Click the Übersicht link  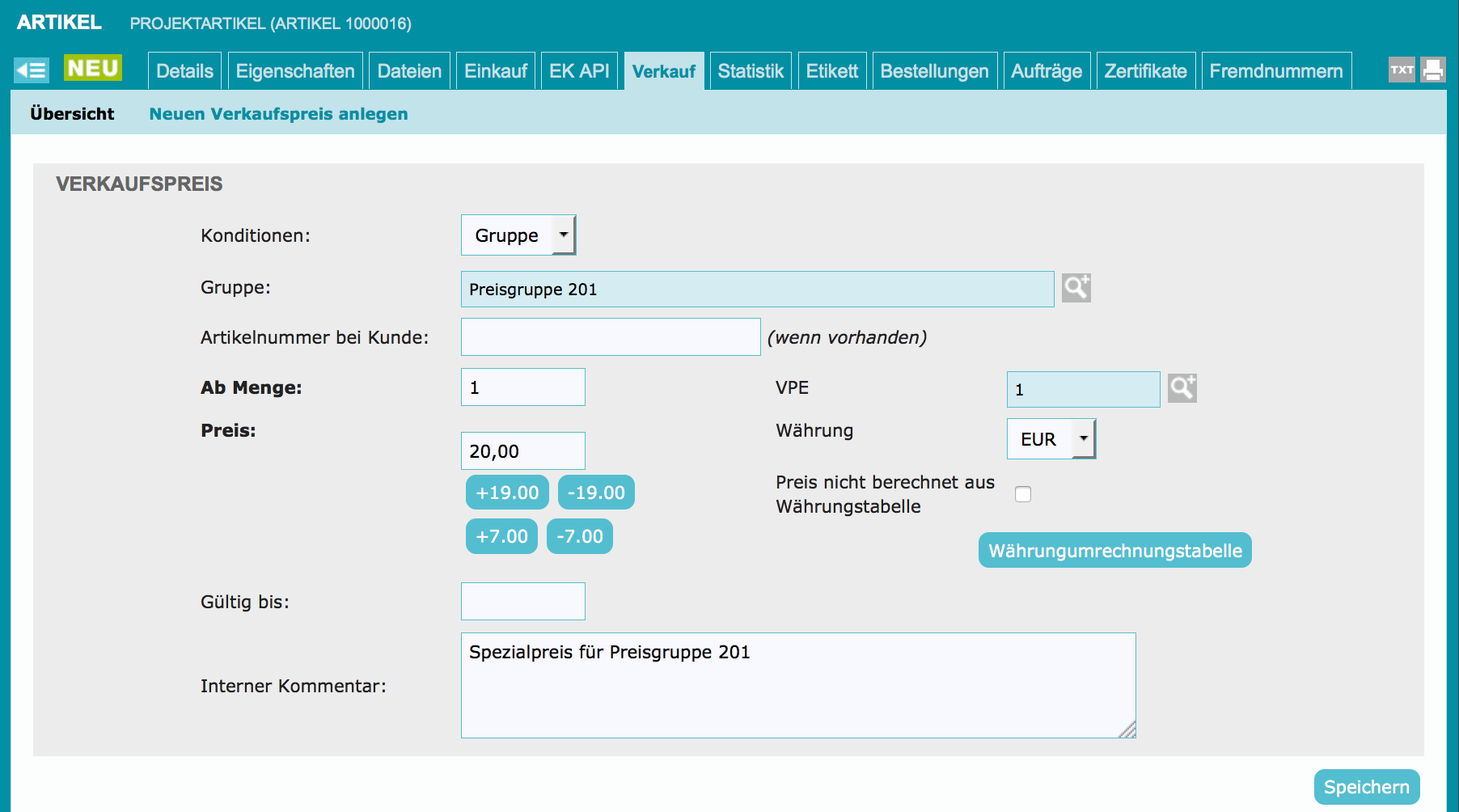pos(72,114)
